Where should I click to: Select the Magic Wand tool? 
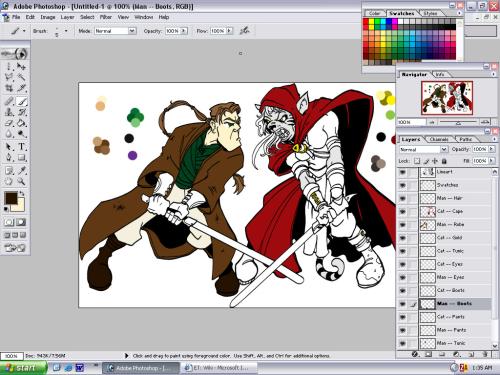pos(21,77)
